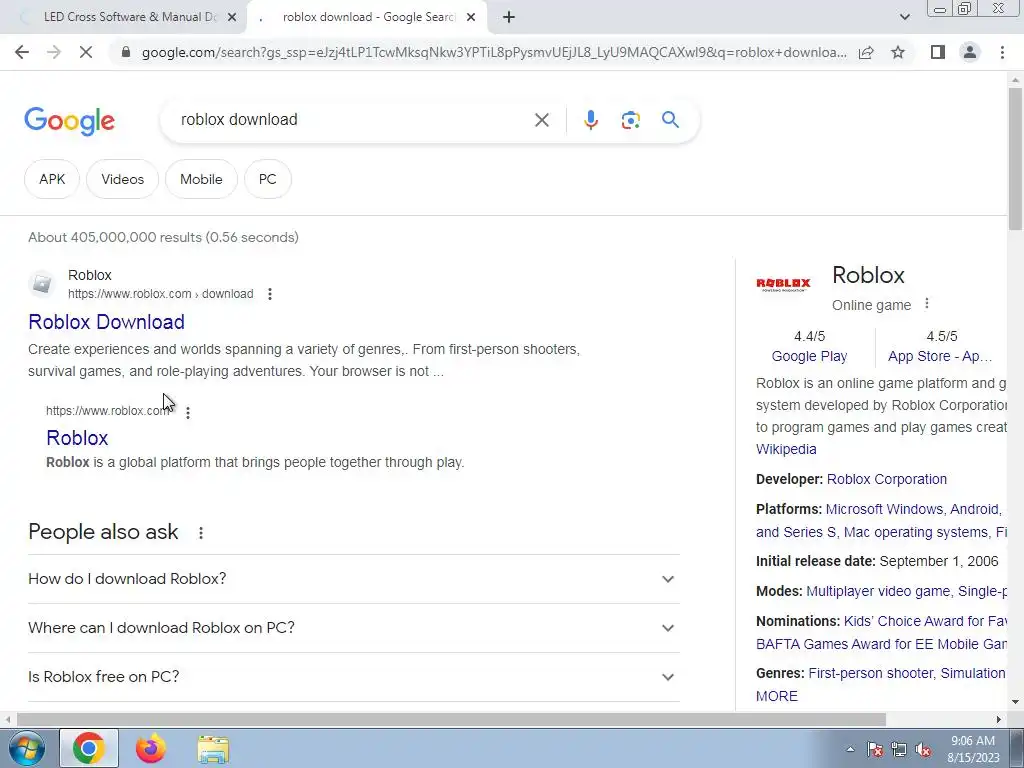Open options for roblox.com download result
Screen dimensions: 1024x768
pyautogui.click(x=270, y=294)
